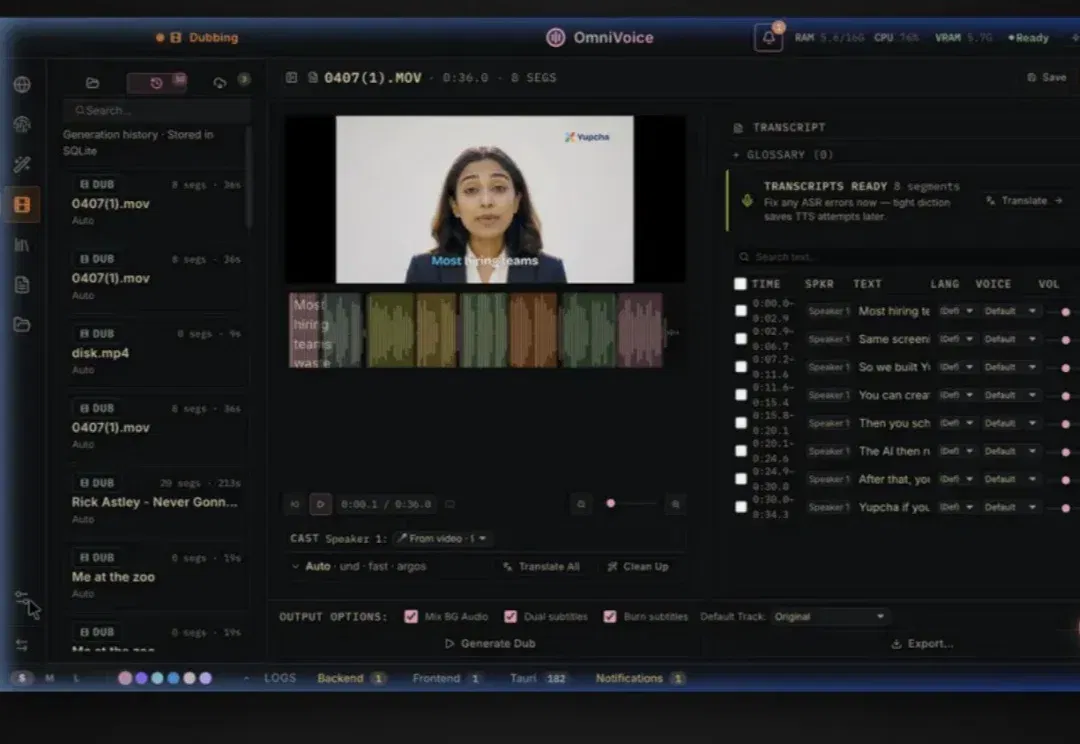Select the history tab with the clock icon

[x=156, y=83]
